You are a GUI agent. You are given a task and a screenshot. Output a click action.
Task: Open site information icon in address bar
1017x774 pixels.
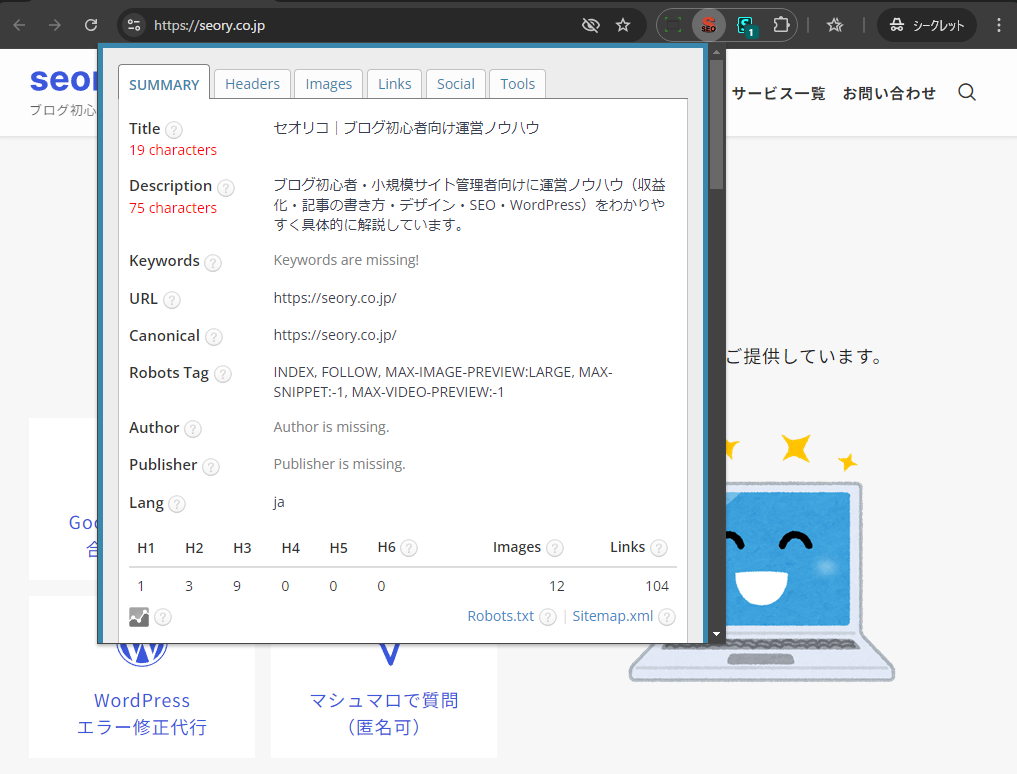click(x=134, y=25)
